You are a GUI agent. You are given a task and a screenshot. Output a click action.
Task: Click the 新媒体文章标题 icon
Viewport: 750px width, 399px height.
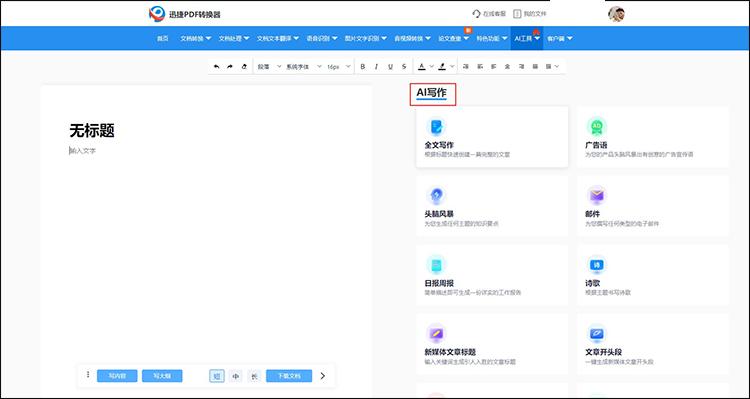pyautogui.click(x=436, y=333)
